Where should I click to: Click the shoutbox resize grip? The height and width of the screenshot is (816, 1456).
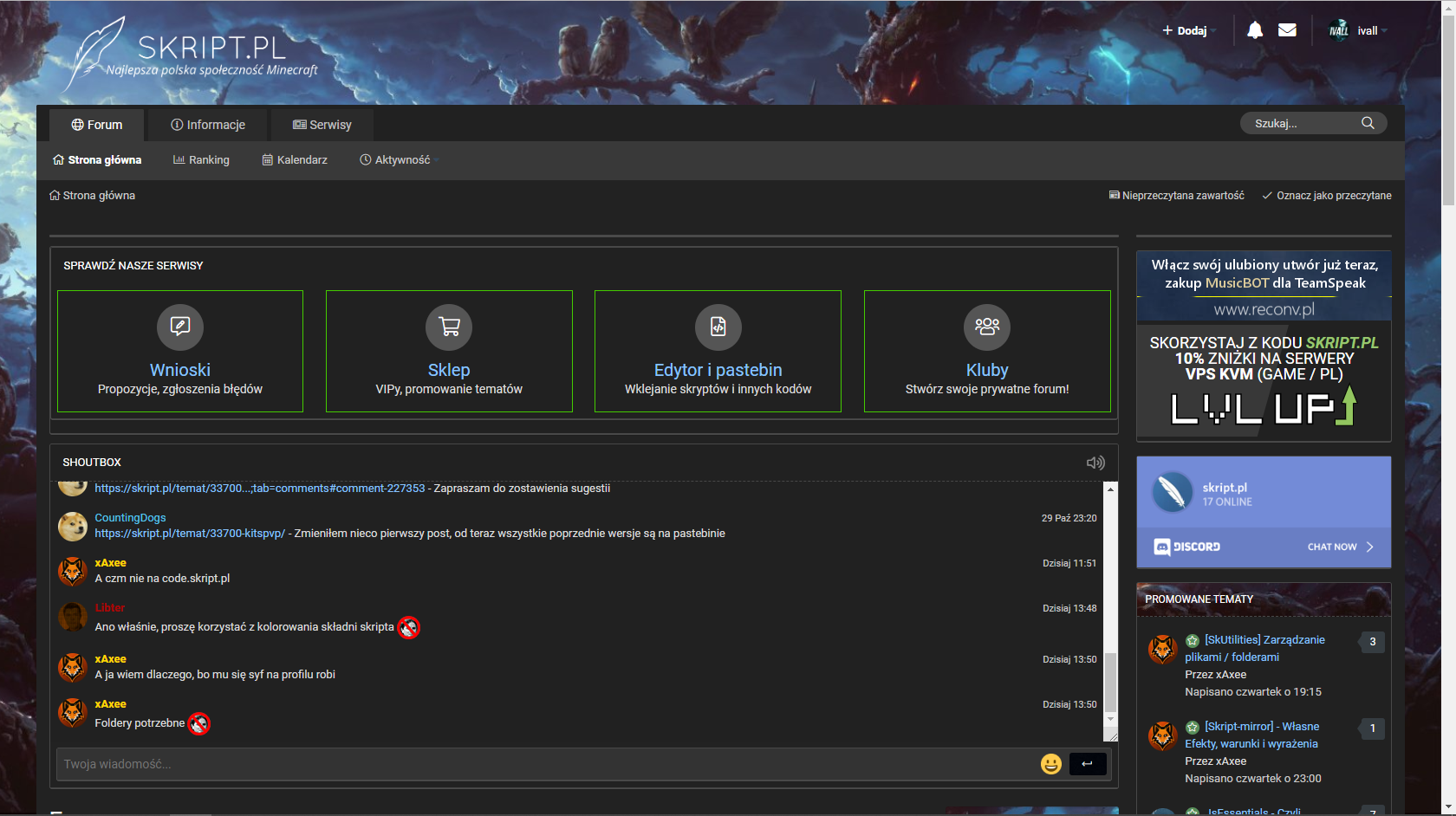[1112, 735]
